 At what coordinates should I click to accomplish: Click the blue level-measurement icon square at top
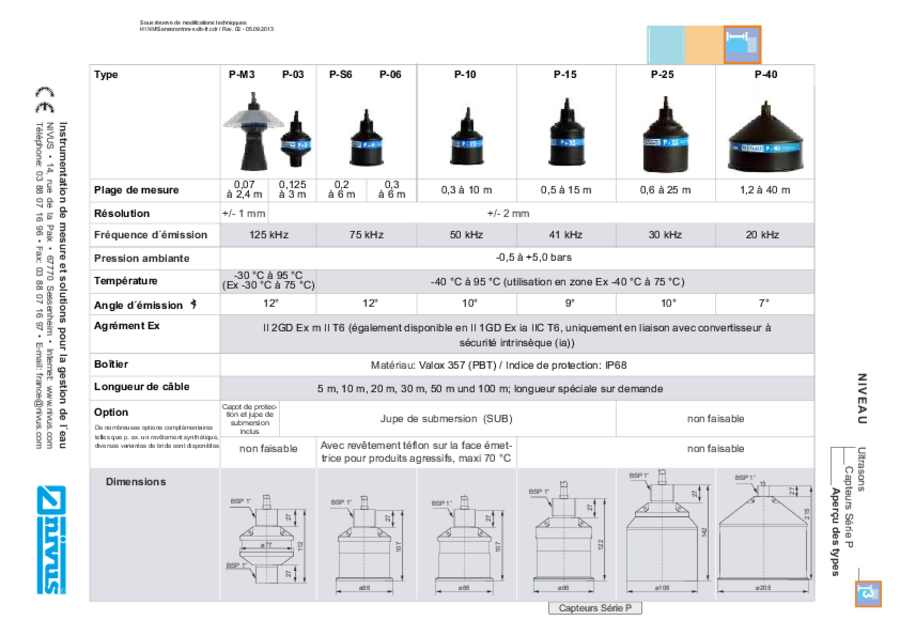point(742,44)
